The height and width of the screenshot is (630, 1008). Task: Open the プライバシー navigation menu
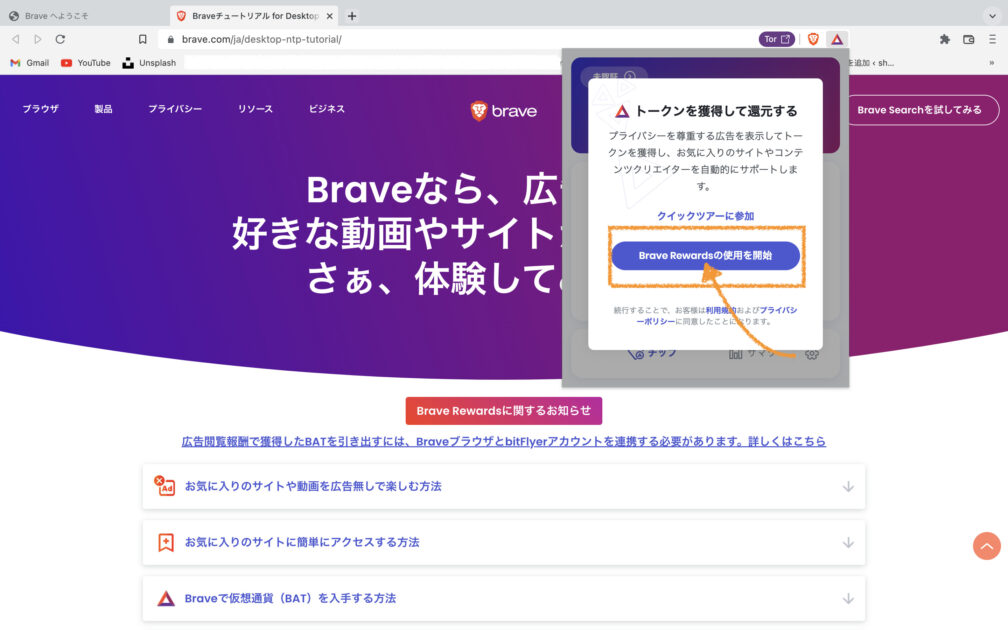(175, 109)
